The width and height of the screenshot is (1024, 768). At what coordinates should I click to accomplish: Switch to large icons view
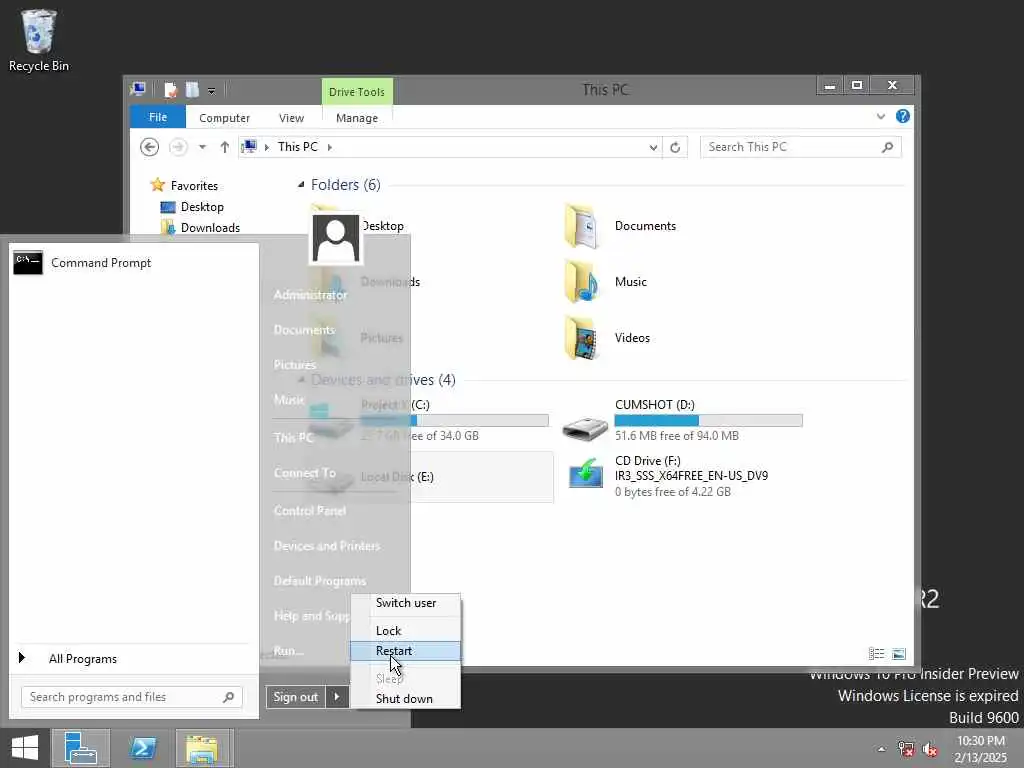pos(899,653)
